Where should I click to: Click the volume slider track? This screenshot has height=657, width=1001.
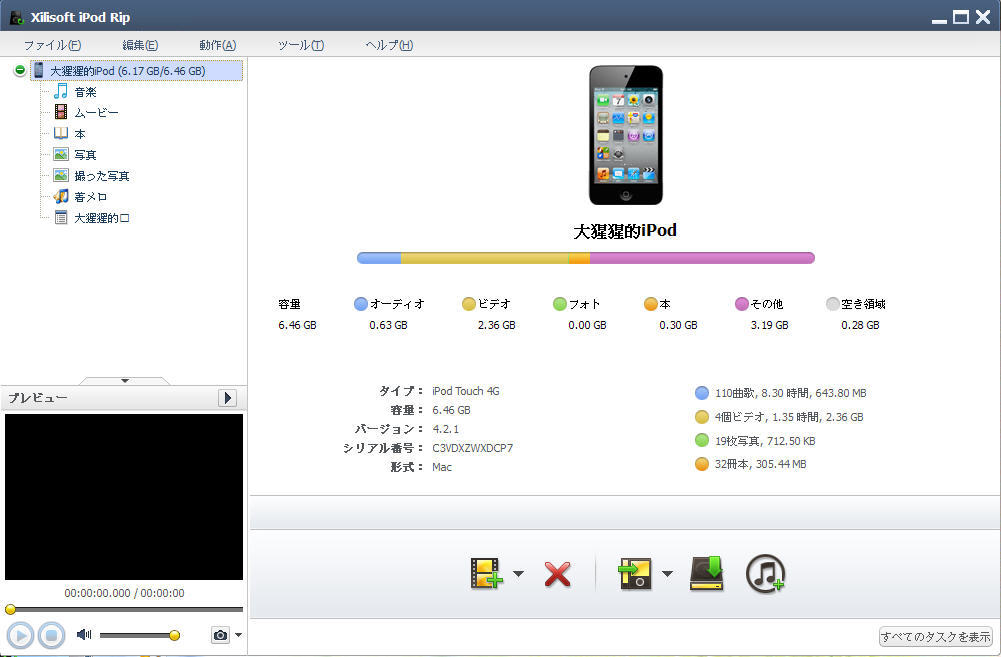(137, 635)
